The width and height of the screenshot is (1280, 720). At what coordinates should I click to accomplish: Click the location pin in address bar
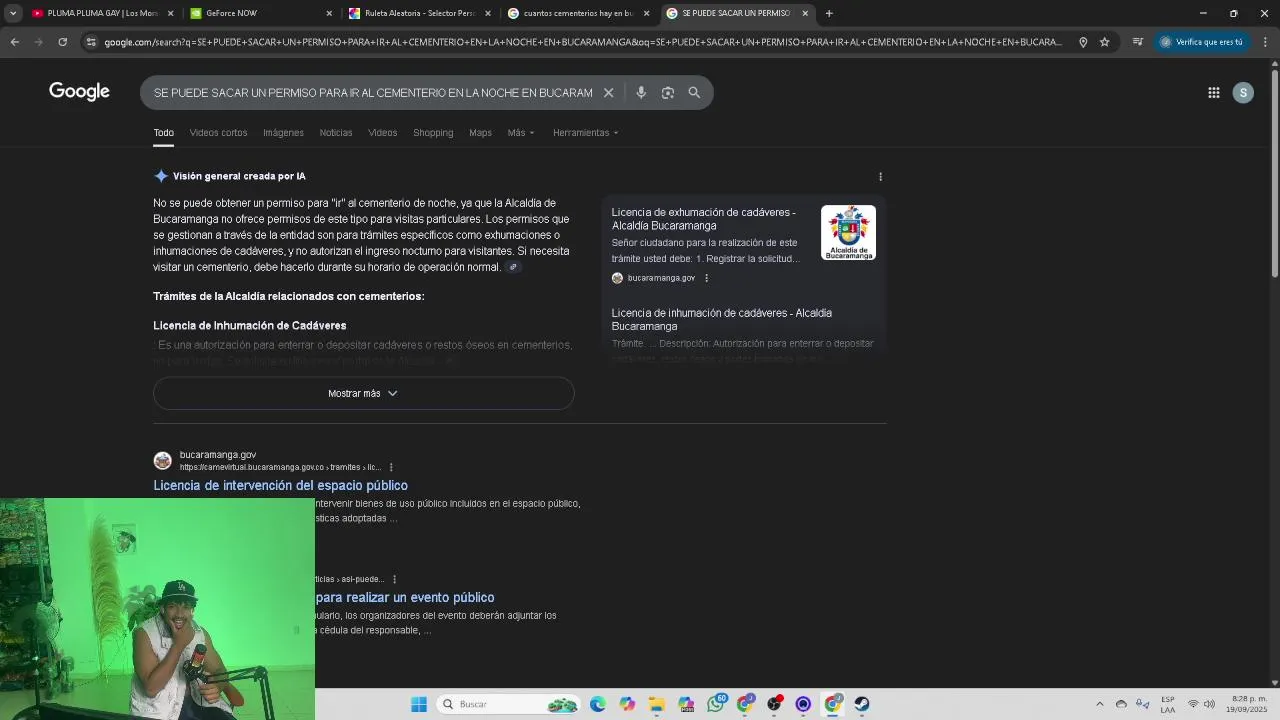[1083, 42]
